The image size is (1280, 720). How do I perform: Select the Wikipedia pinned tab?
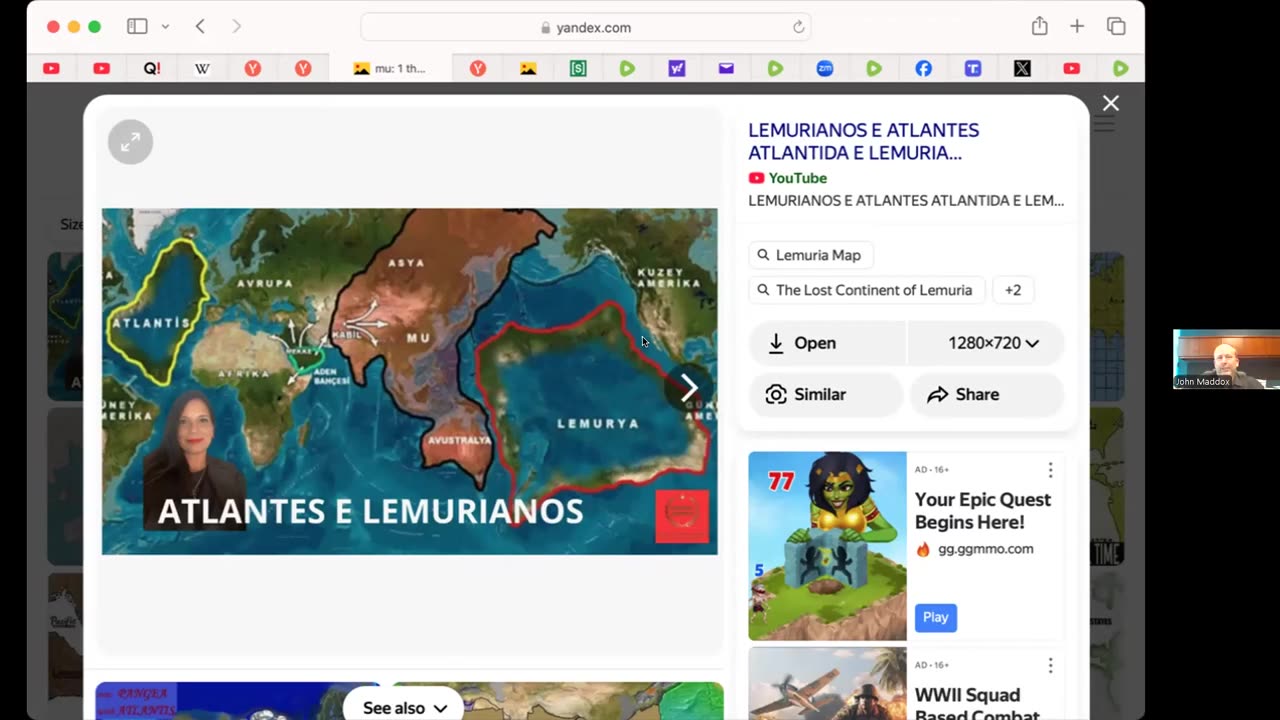pyautogui.click(x=202, y=69)
